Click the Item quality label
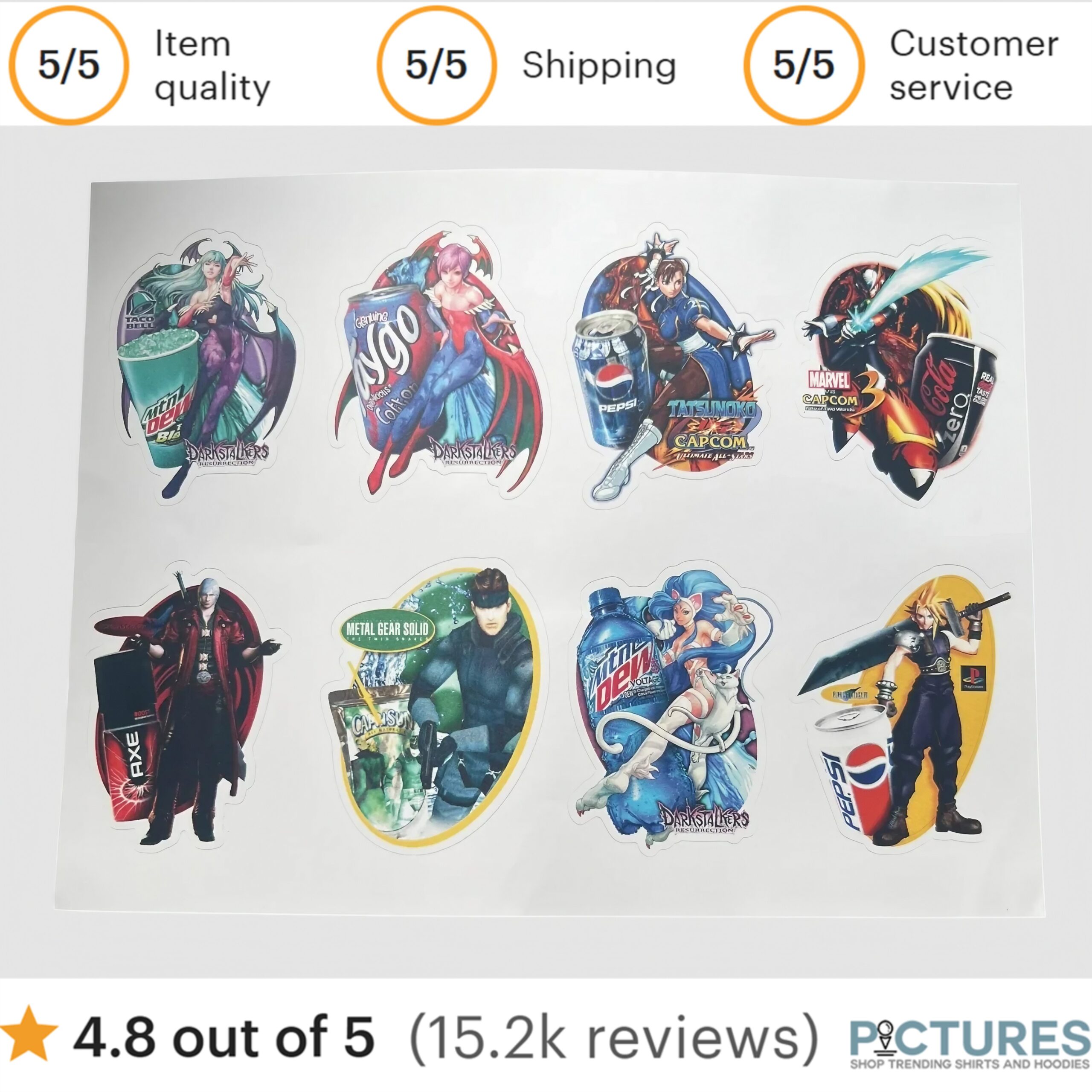Screen dimensions: 1092x1092 pos(212,66)
